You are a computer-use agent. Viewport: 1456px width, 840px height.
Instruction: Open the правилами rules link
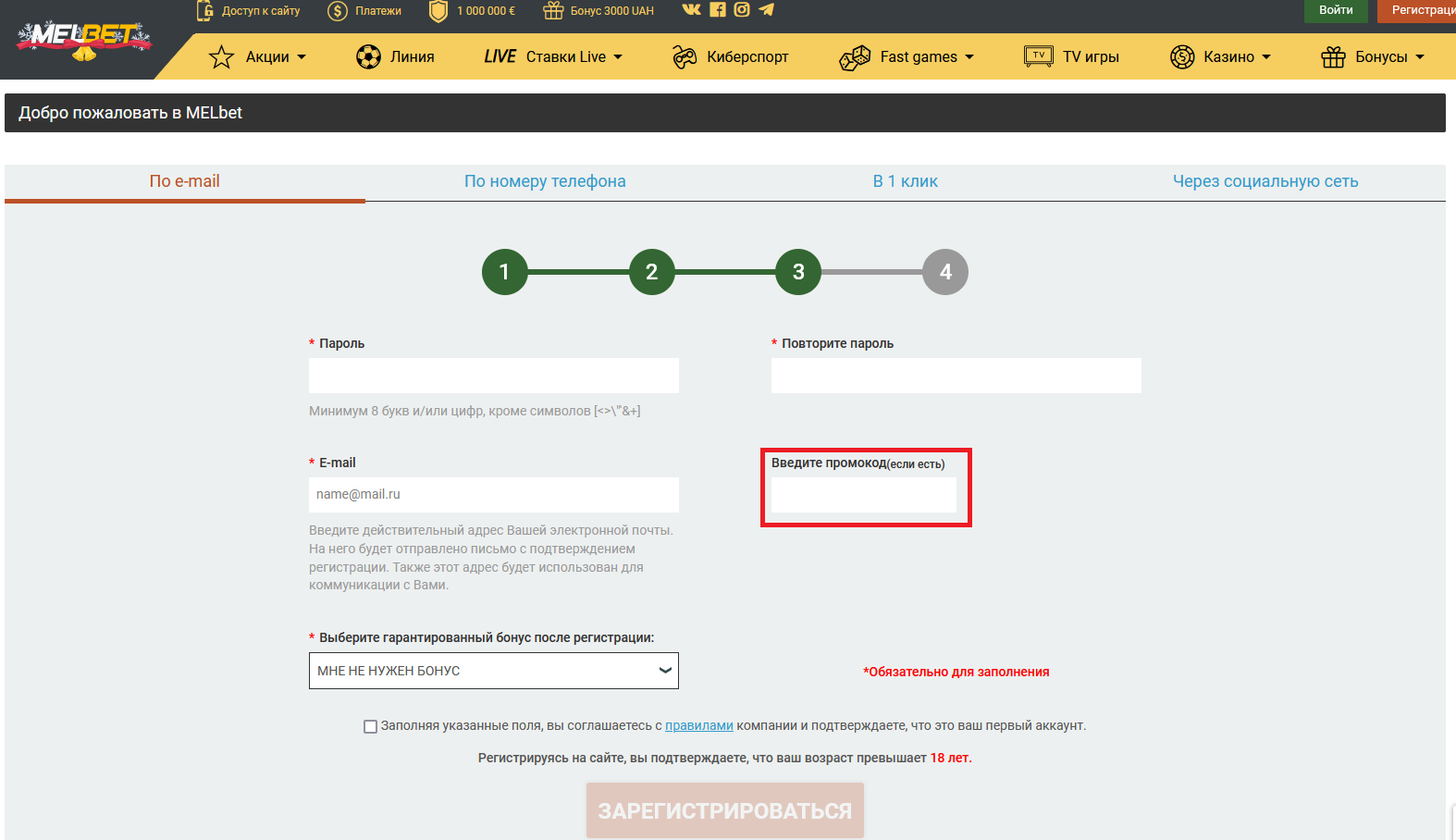pos(699,726)
